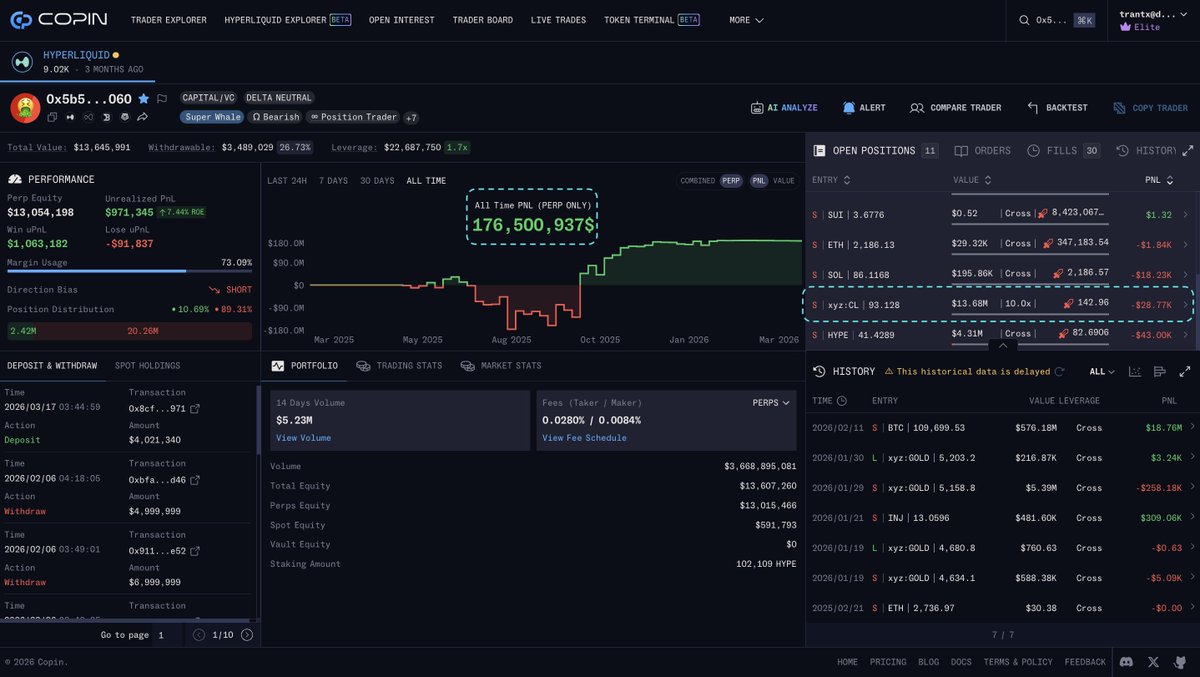This screenshot has height=677, width=1200.
Task: Open the search box magnifier icon
Action: pyautogui.click(x=1024, y=19)
